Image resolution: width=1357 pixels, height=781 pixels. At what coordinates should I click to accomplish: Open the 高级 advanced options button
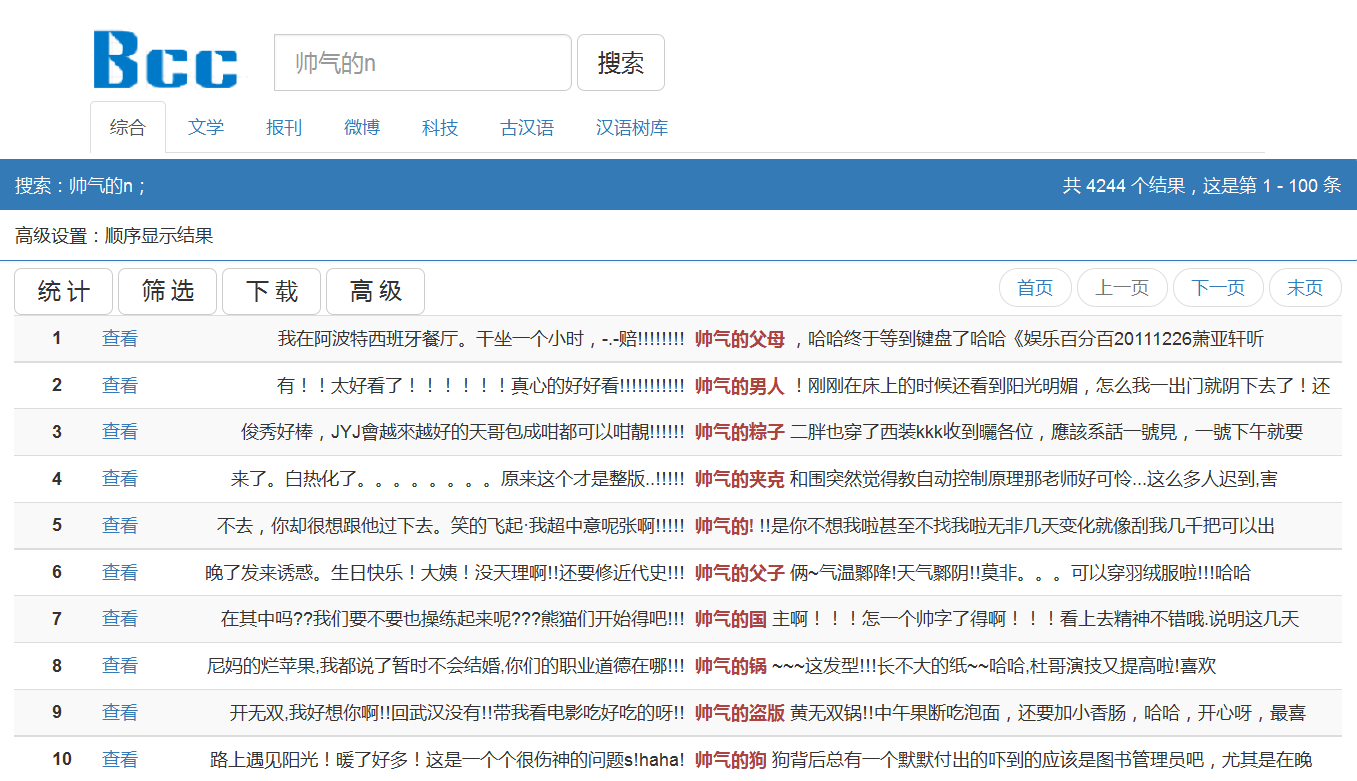[376, 291]
